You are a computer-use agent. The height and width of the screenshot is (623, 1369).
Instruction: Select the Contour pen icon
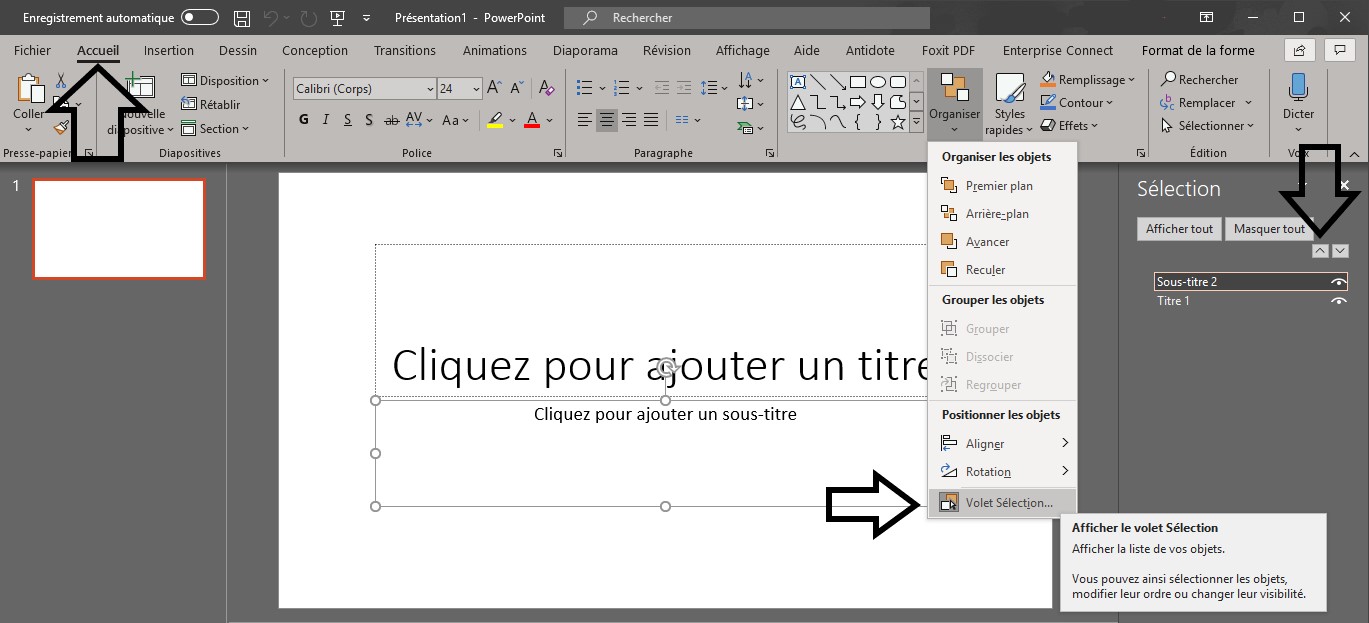click(1049, 102)
